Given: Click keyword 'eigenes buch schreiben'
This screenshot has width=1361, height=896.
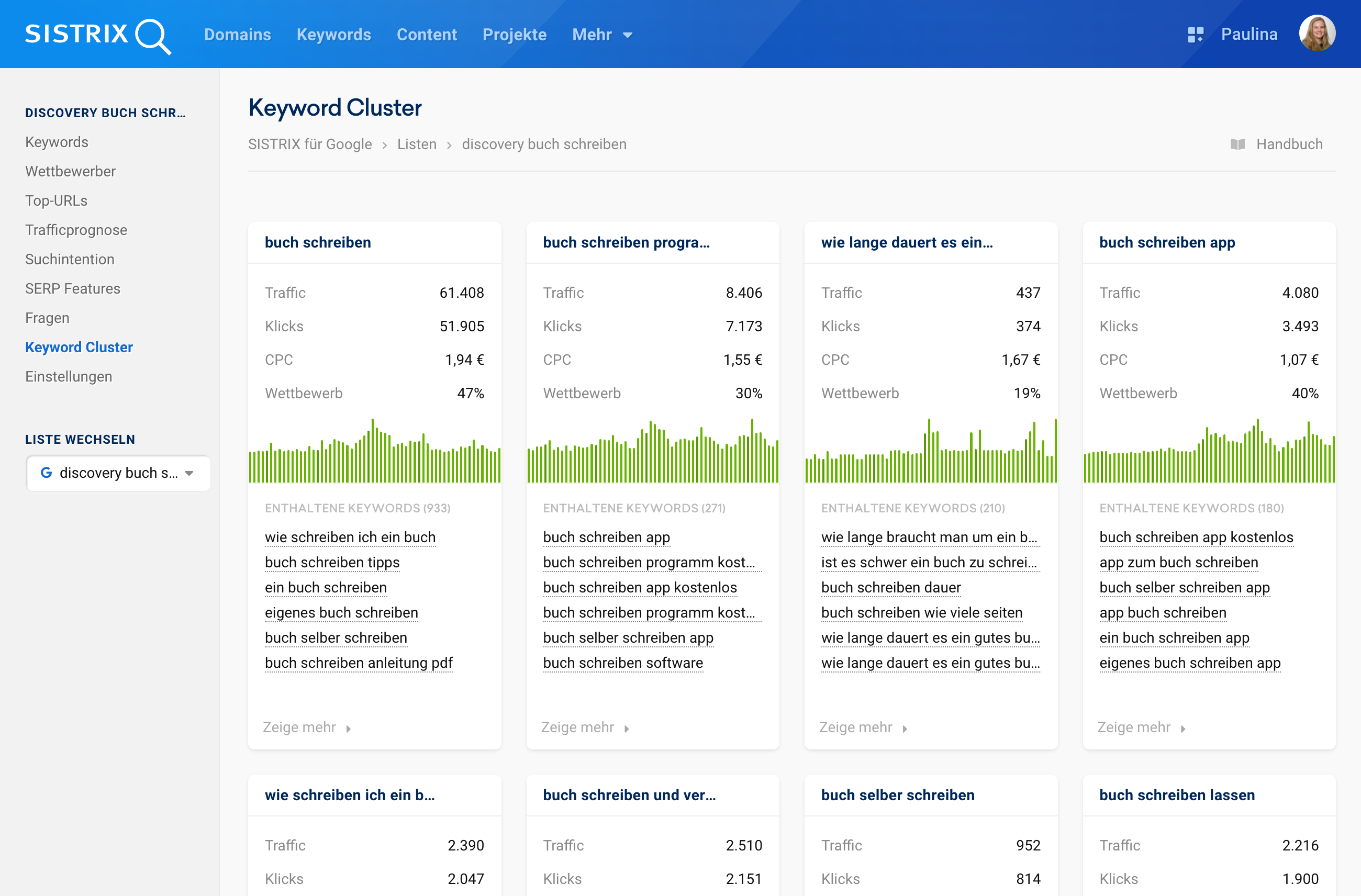Looking at the screenshot, I should (341, 612).
